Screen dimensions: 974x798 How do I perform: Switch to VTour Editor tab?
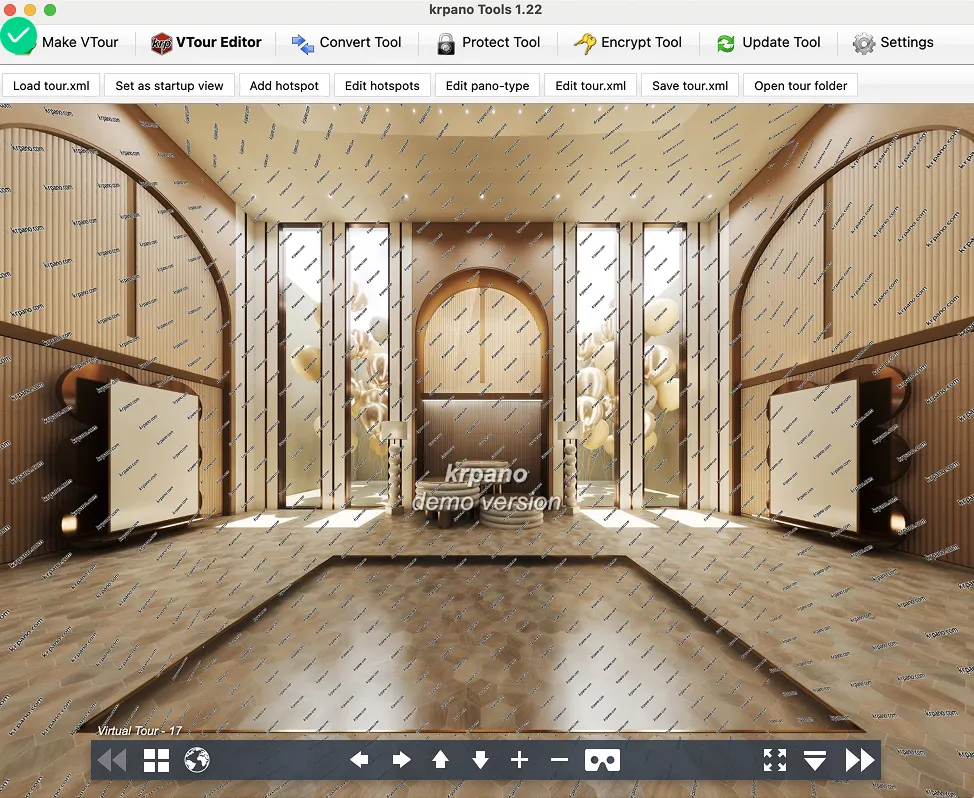[x=206, y=42]
